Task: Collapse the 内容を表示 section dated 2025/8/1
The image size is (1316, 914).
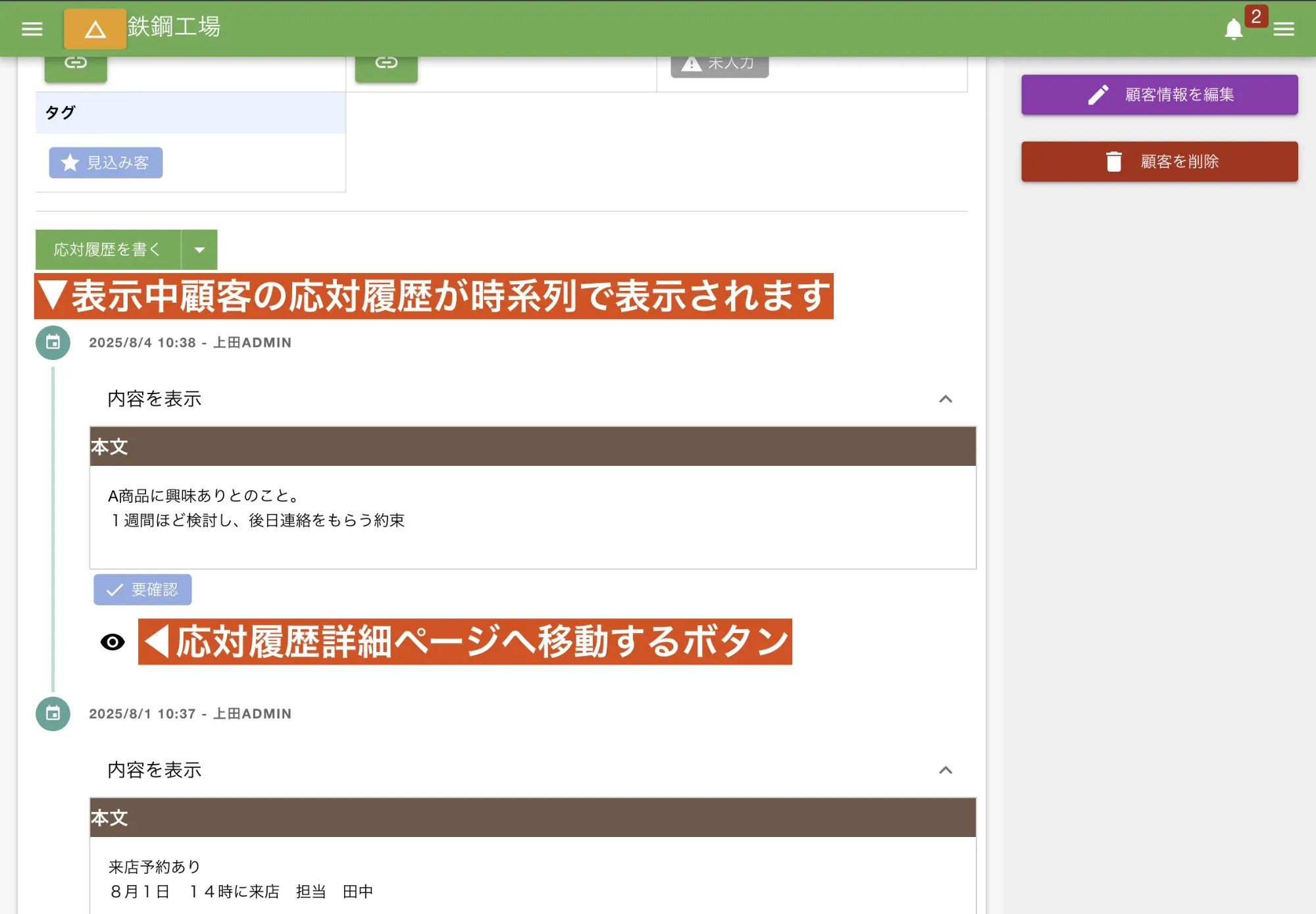Action: [x=946, y=770]
